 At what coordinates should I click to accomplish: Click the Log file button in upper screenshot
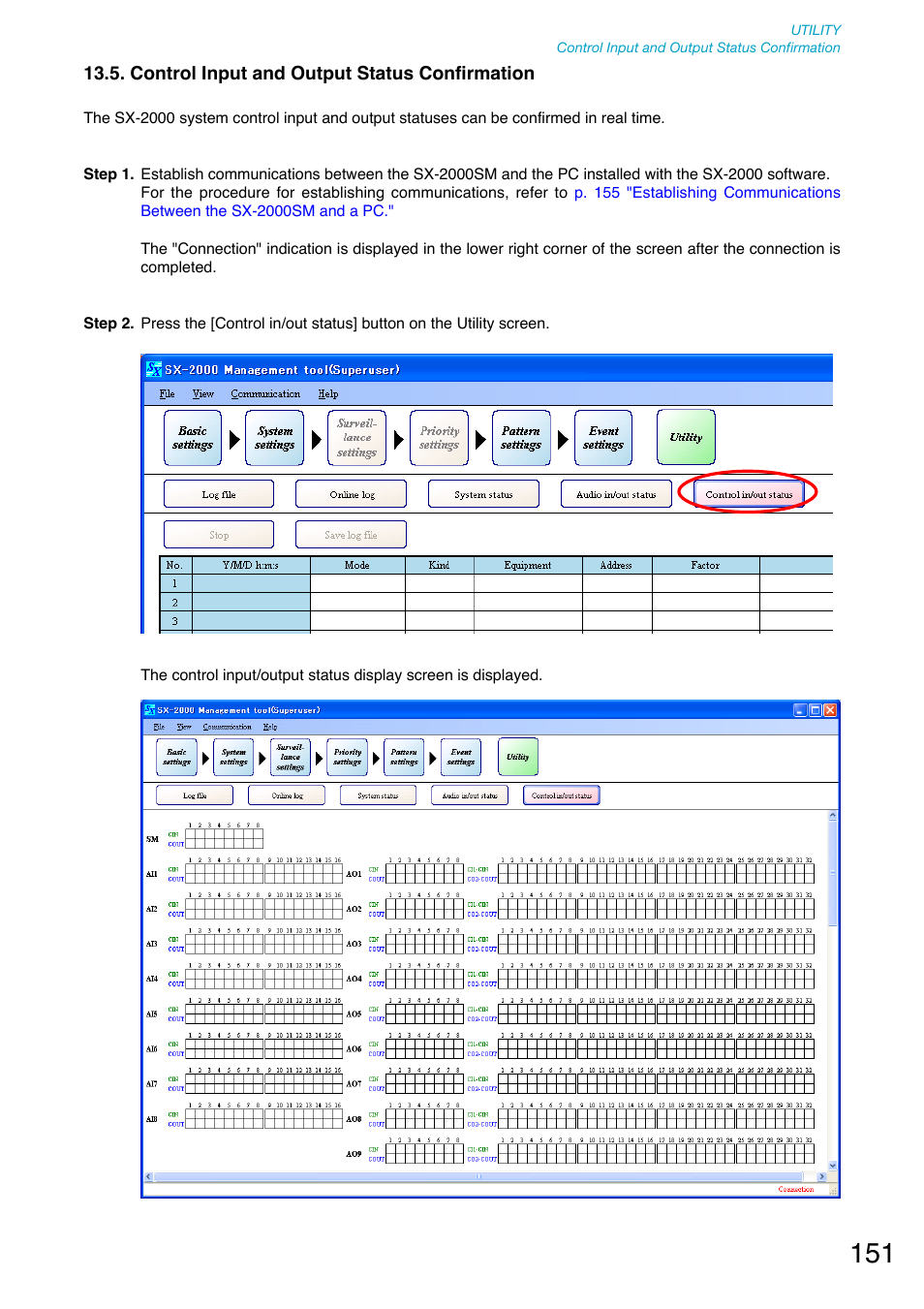click(219, 494)
